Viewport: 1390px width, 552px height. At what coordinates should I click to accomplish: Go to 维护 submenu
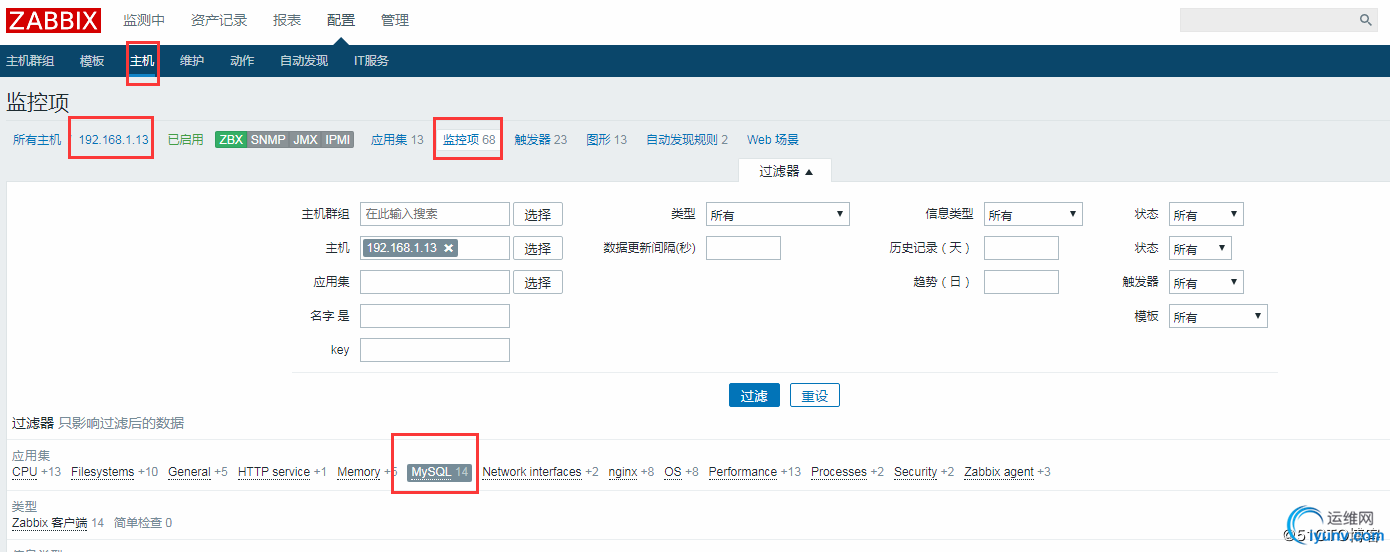point(192,61)
